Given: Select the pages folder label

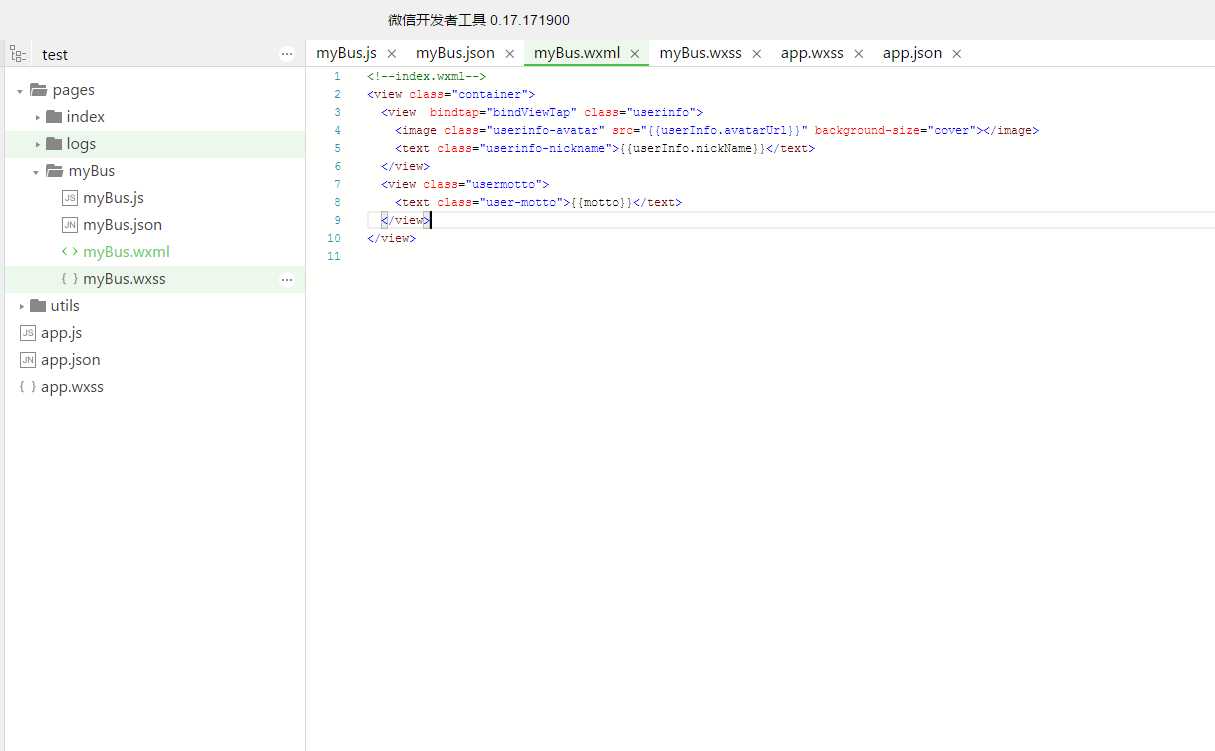Looking at the screenshot, I should [73, 90].
